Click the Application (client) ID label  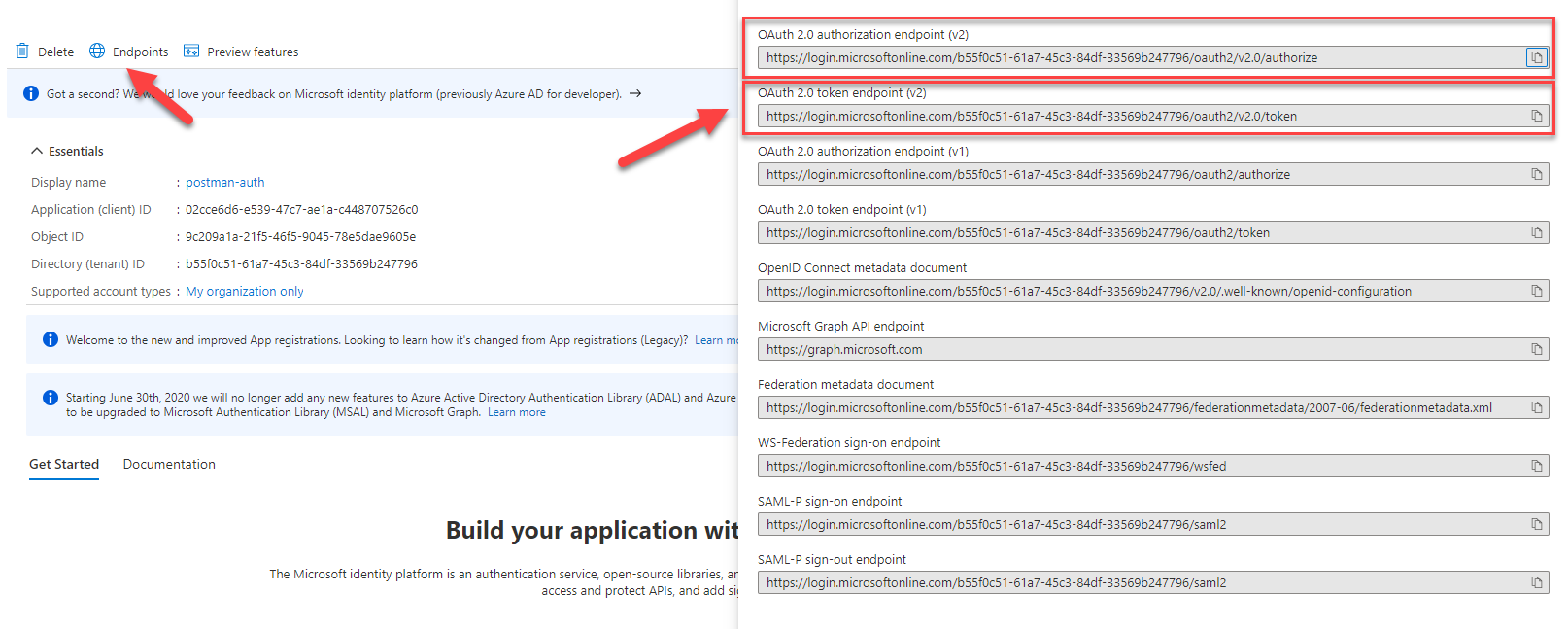click(91, 209)
